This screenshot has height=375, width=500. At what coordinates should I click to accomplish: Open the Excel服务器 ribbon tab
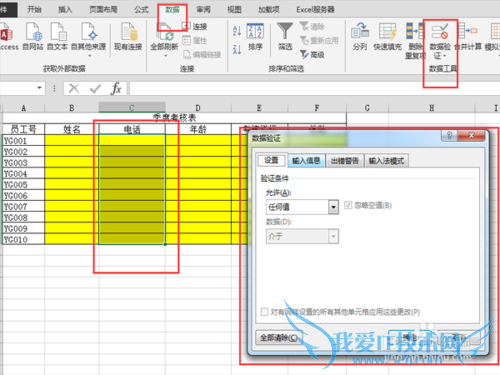coord(315,10)
